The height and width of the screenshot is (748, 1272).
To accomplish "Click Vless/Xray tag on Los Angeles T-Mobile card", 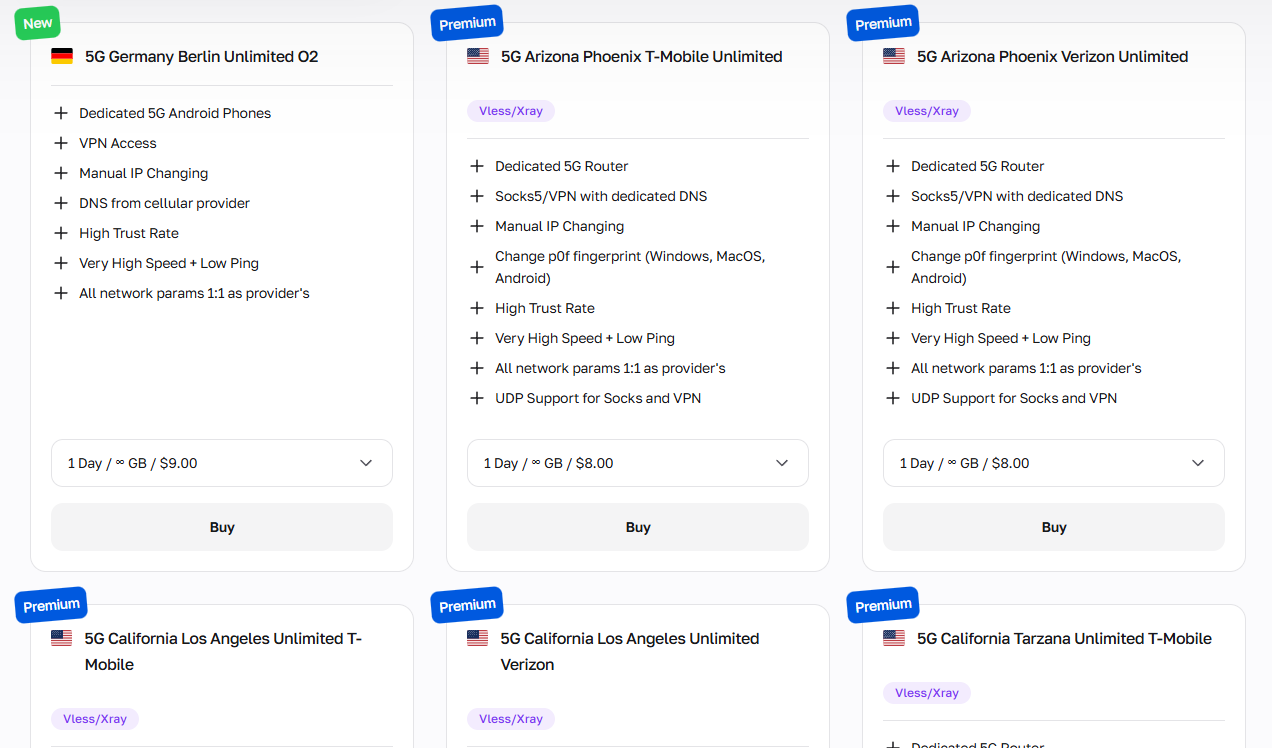I will point(94,719).
